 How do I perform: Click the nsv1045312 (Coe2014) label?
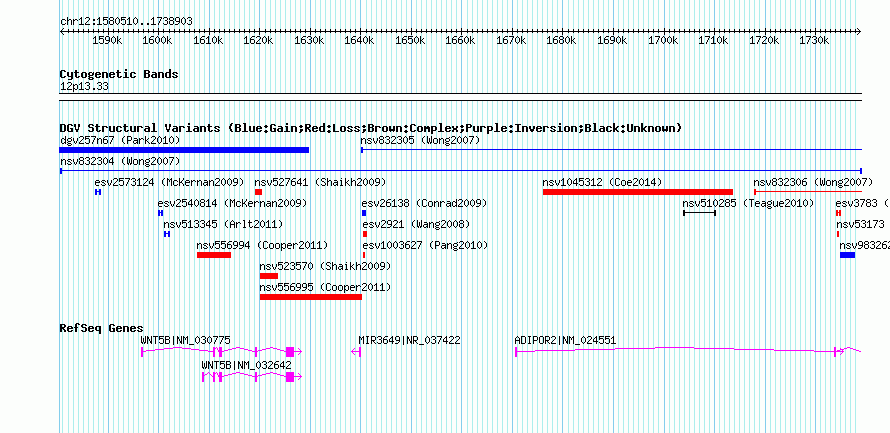(x=602, y=182)
